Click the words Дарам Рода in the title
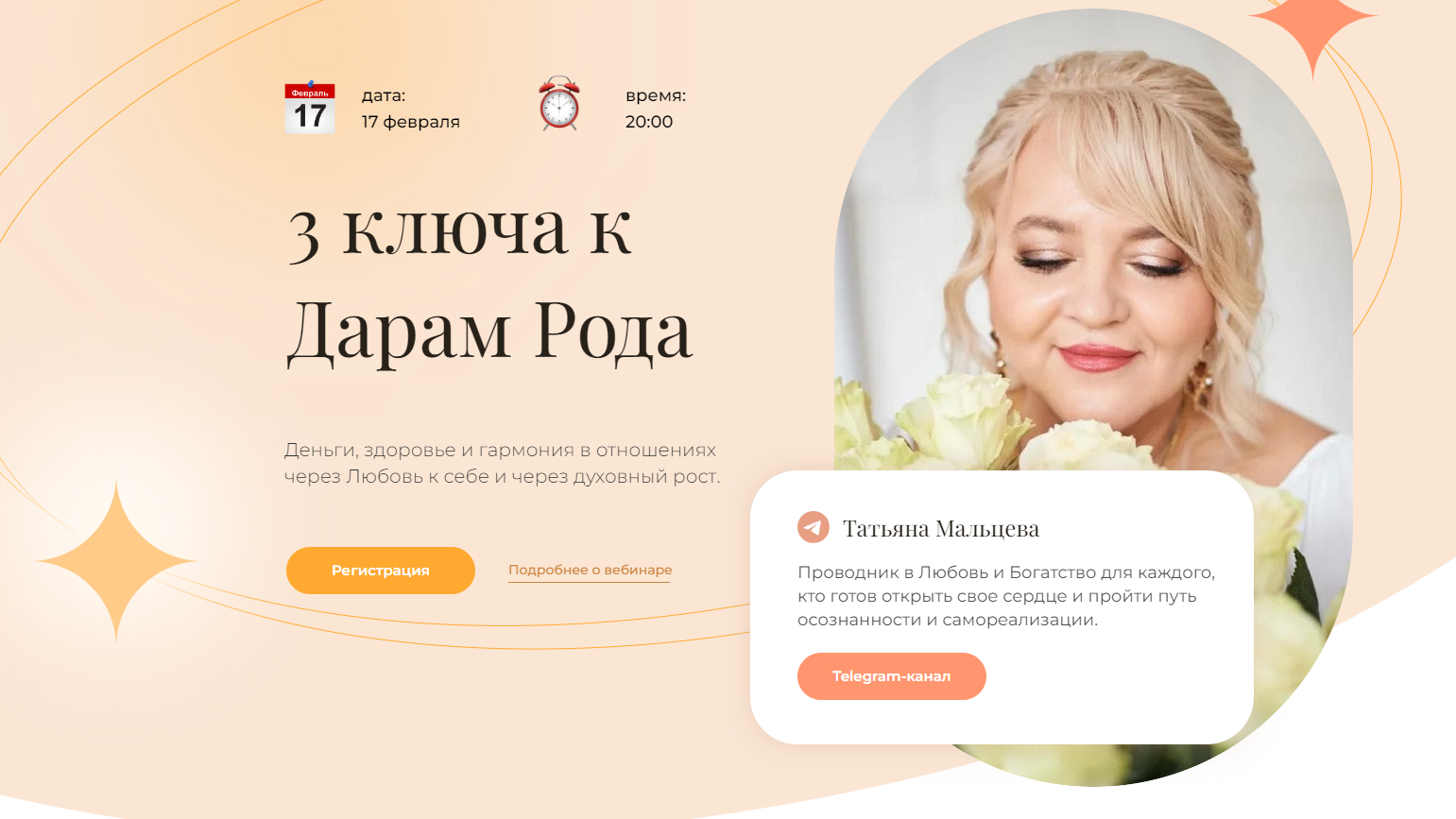This screenshot has height=819, width=1456. (489, 333)
